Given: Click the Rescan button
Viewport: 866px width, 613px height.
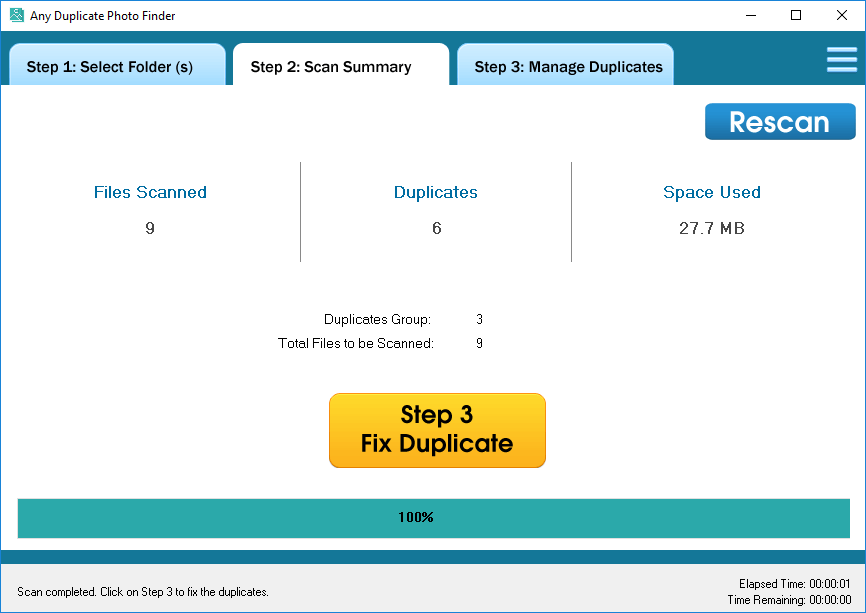Looking at the screenshot, I should coord(780,121).
